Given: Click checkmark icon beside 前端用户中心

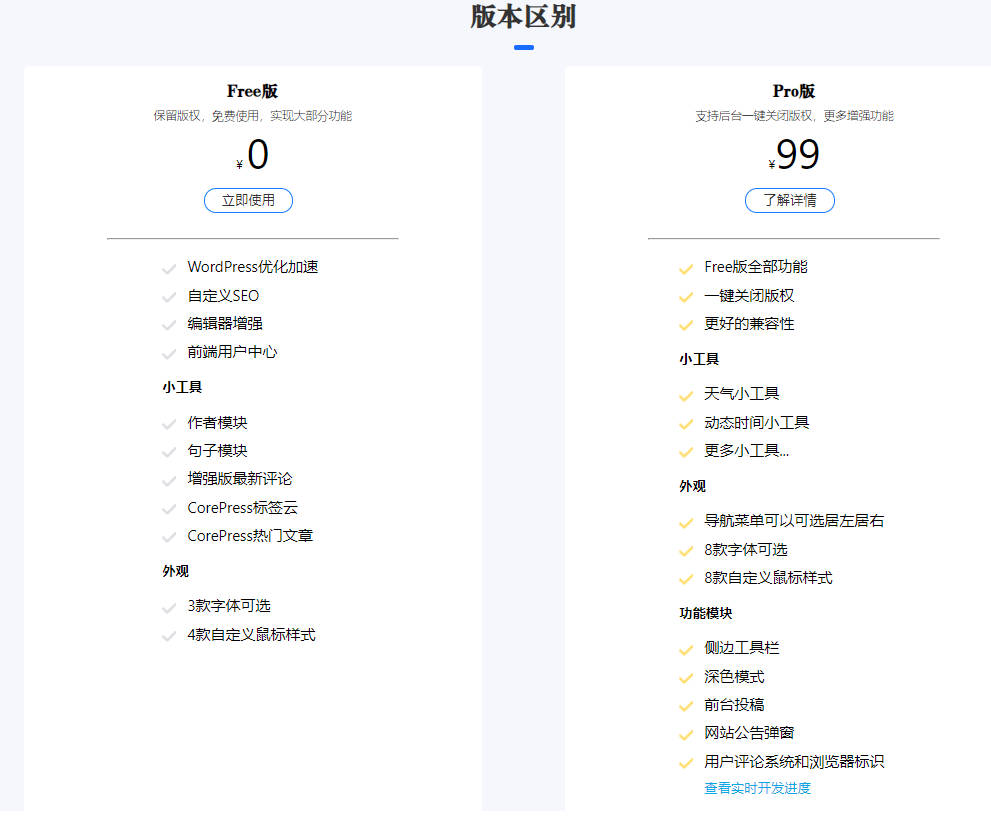Looking at the screenshot, I should tap(169, 353).
